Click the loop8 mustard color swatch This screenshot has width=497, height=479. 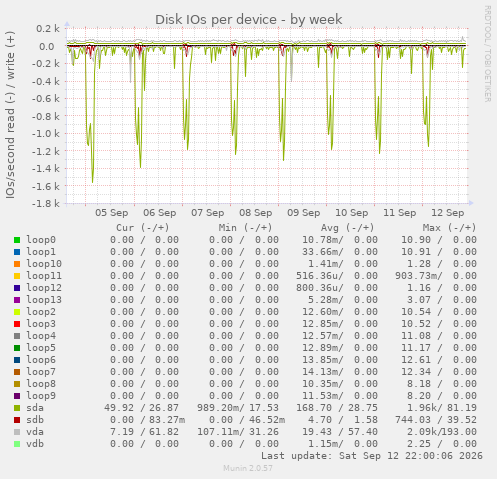pyautogui.click(x=17, y=384)
